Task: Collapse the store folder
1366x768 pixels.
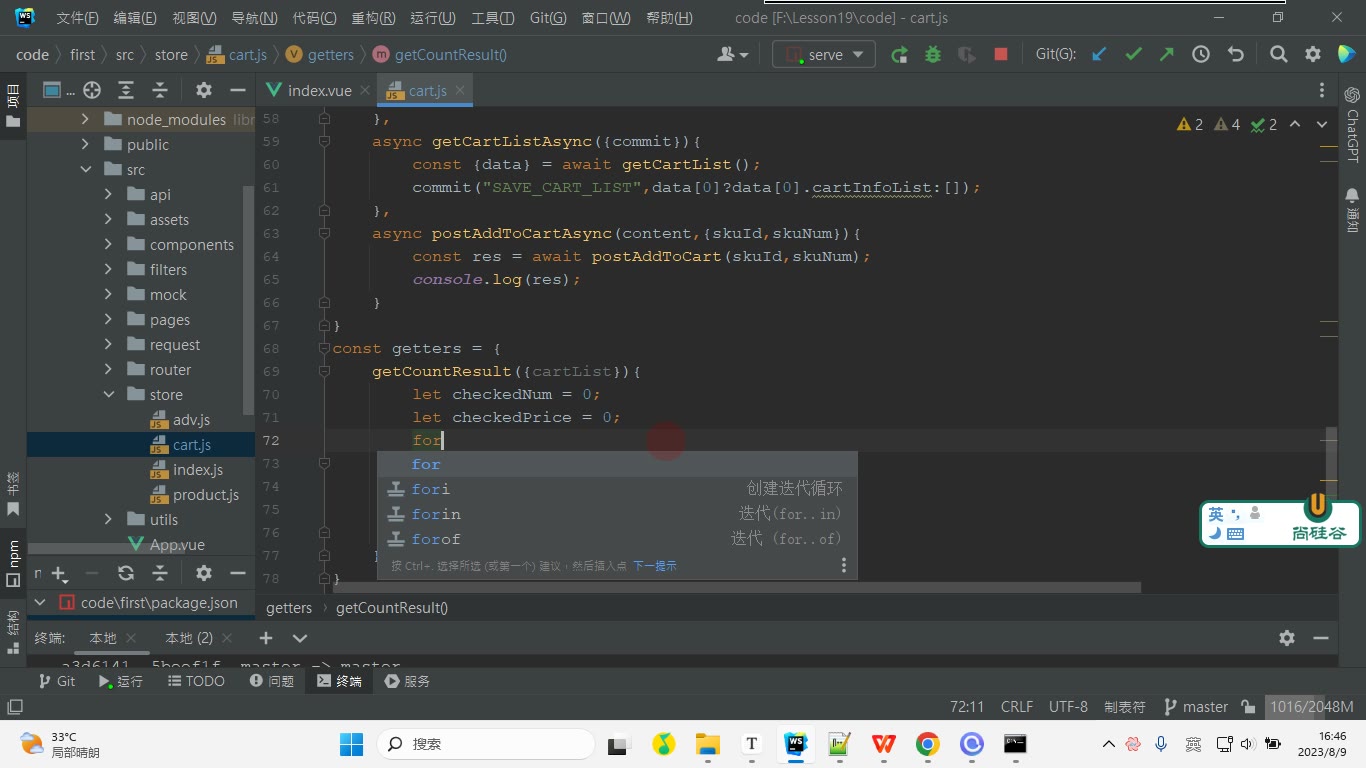Action: [109, 394]
